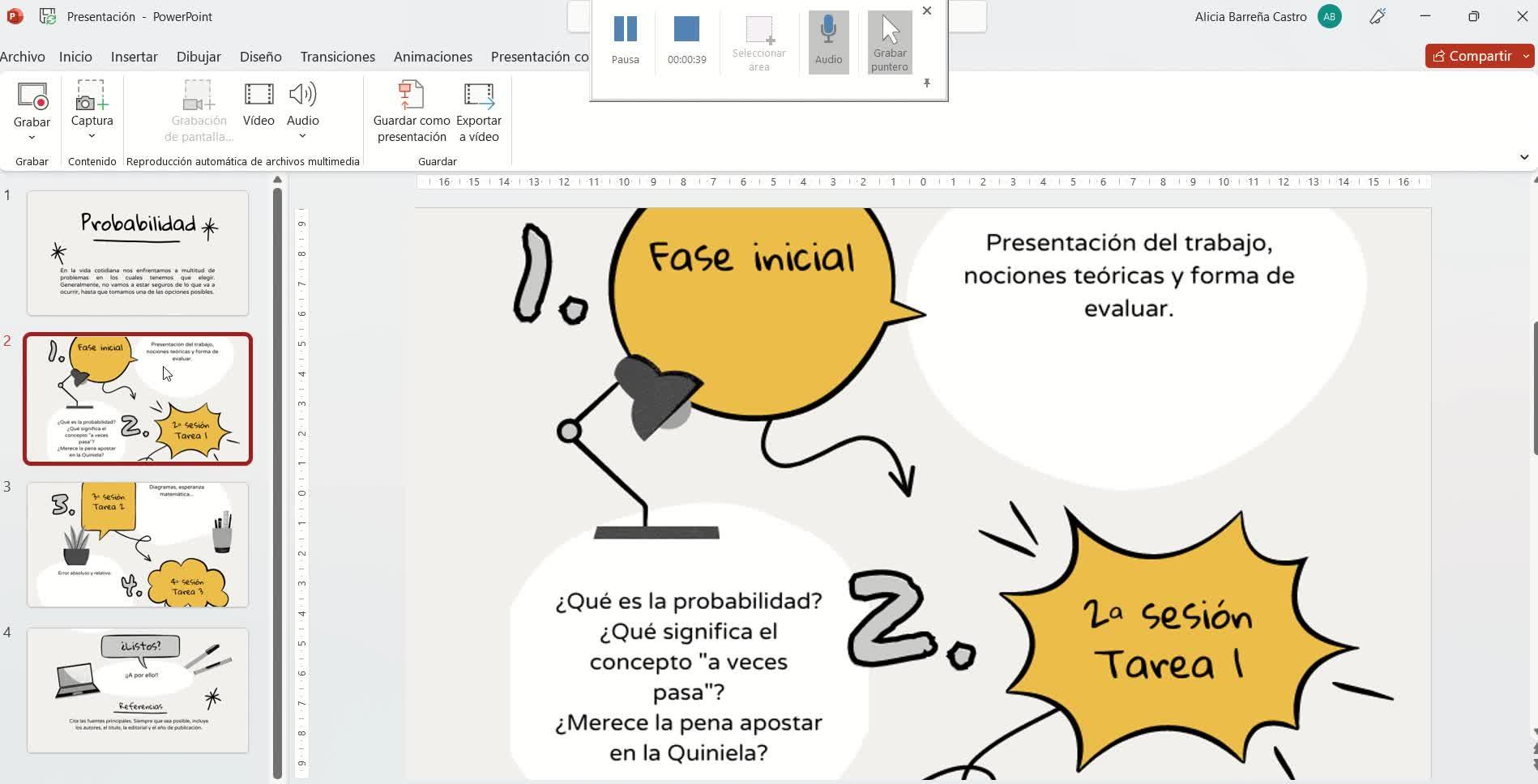Click the ¿Qué es la probabilidad? text
Viewport: 1538px width, 784px height.
tap(689, 601)
